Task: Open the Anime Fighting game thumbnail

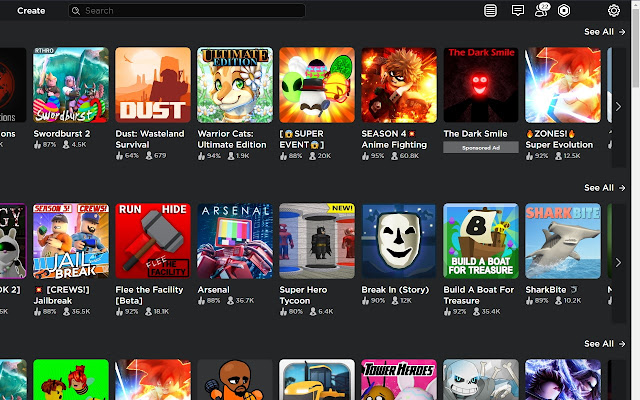Action: (x=399, y=85)
